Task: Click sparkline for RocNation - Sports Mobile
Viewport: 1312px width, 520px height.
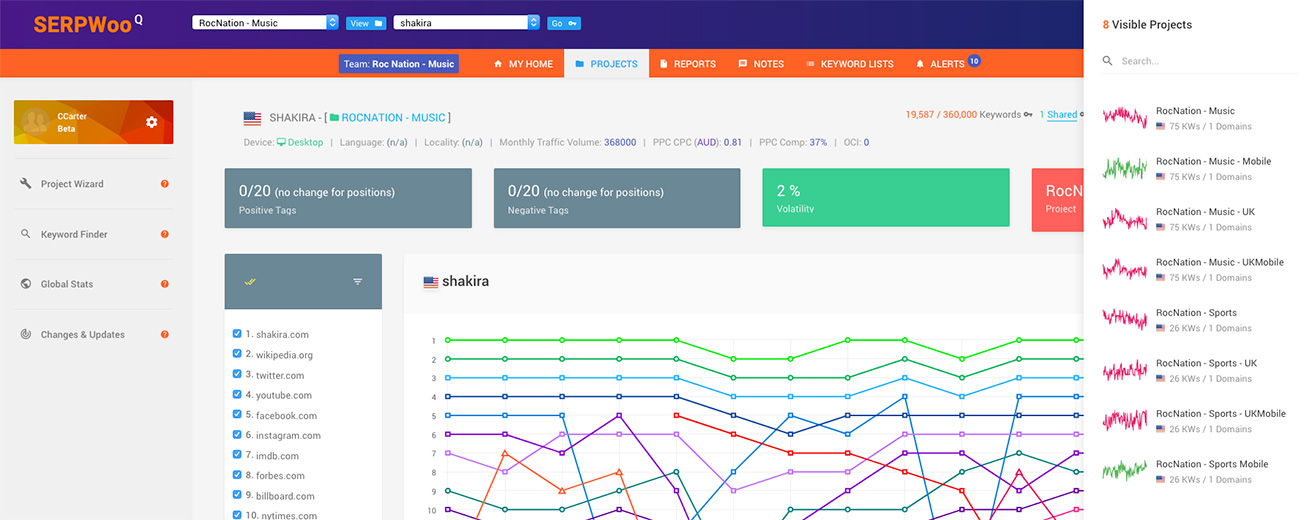Action: click(1125, 470)
